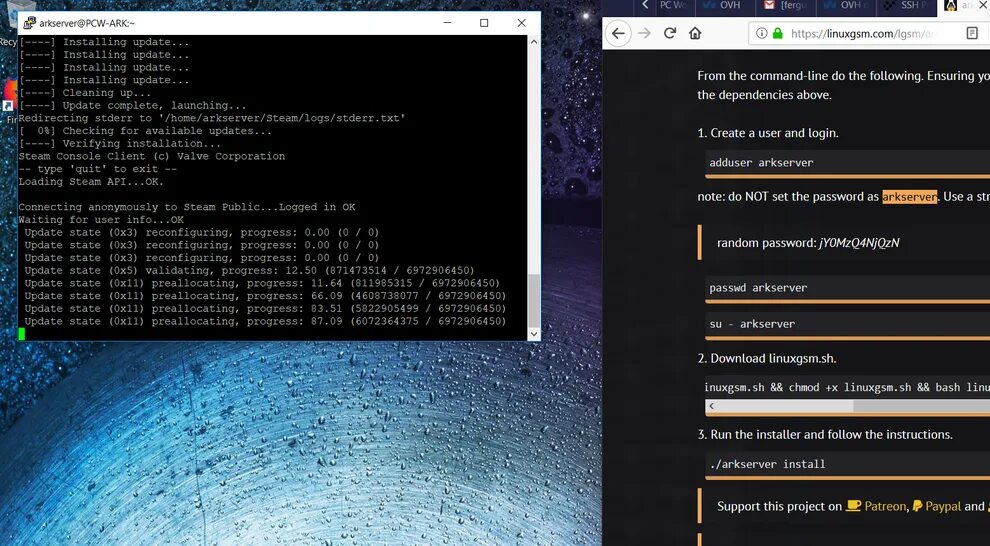The width and height of the screenshot is (990, 546).
Task: Close the active arkserver browser tab
Action: tap(984, 5)
